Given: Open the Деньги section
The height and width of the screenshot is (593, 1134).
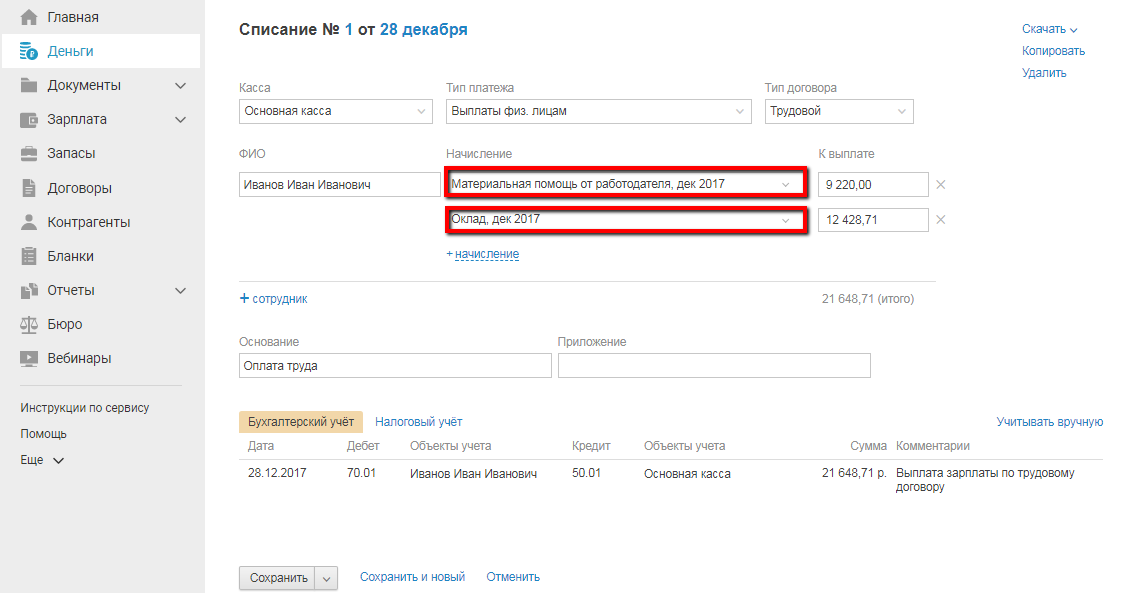Looking at the screenshot, I should pos(71,51).
